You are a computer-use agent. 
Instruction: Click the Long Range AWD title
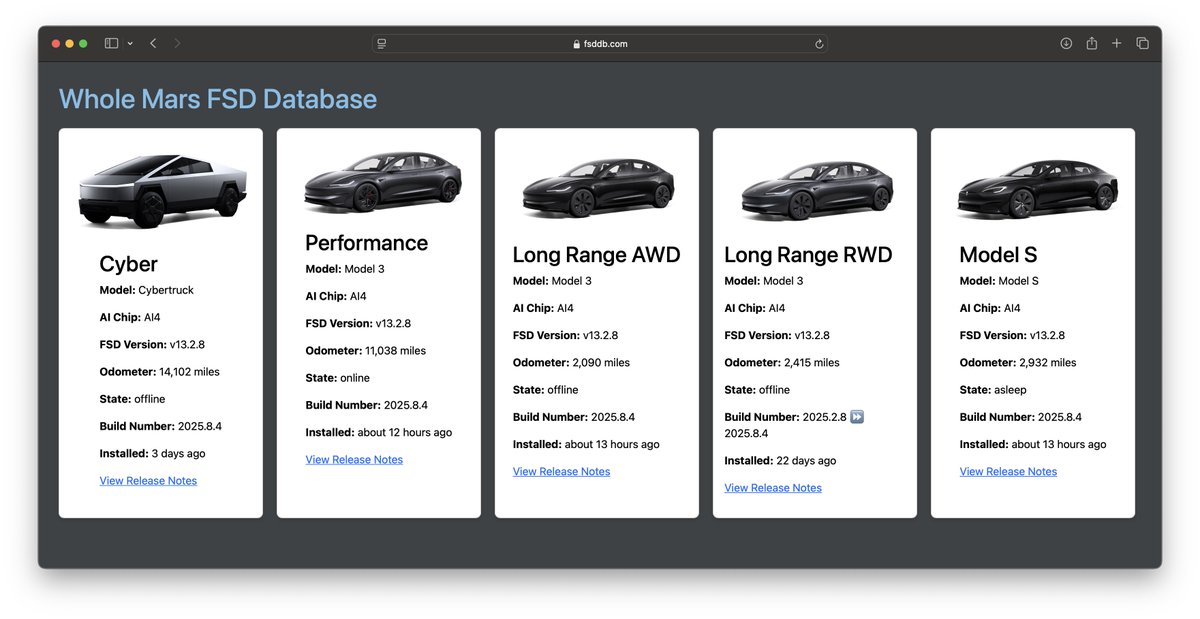coord(597,255)
